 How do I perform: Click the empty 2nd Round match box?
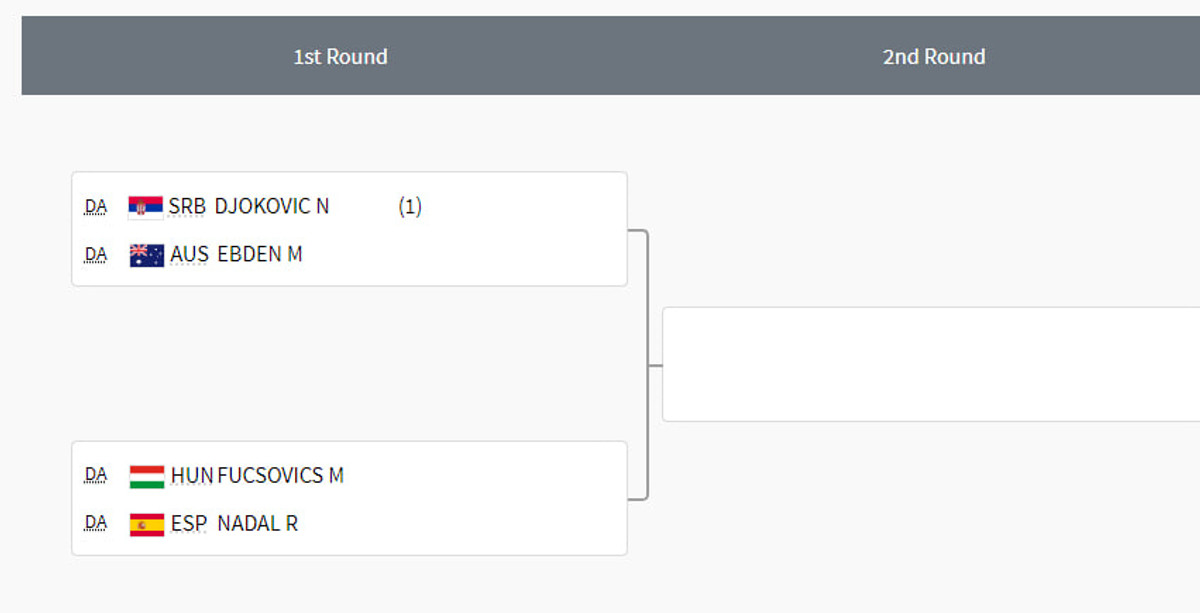(x=930, y=364)
